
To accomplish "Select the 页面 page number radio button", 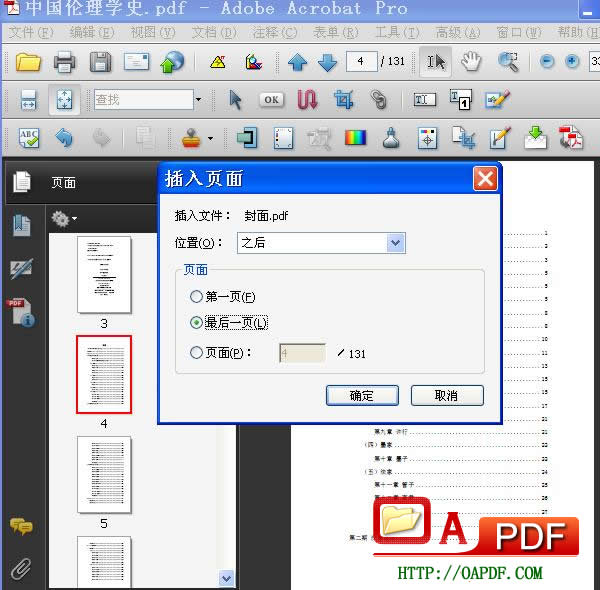I will click(196, 352).
